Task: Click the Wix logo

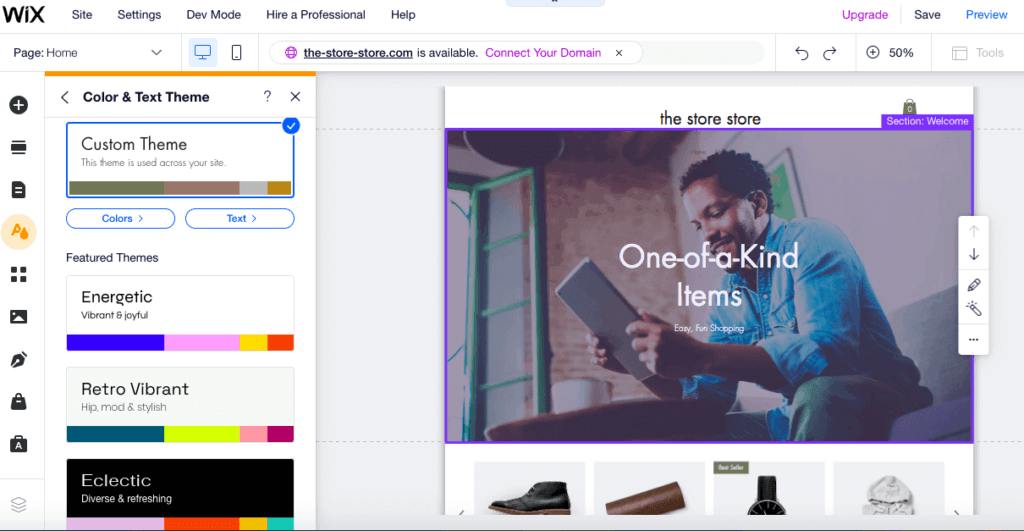Action: pos(24,14)
